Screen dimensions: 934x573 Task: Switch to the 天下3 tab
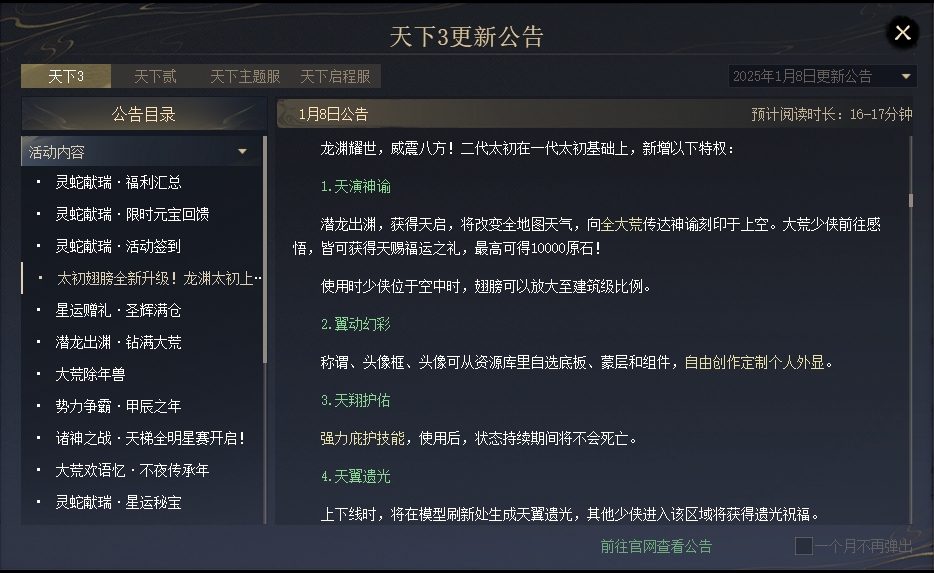pyautogui.click(x=66, y=76)
